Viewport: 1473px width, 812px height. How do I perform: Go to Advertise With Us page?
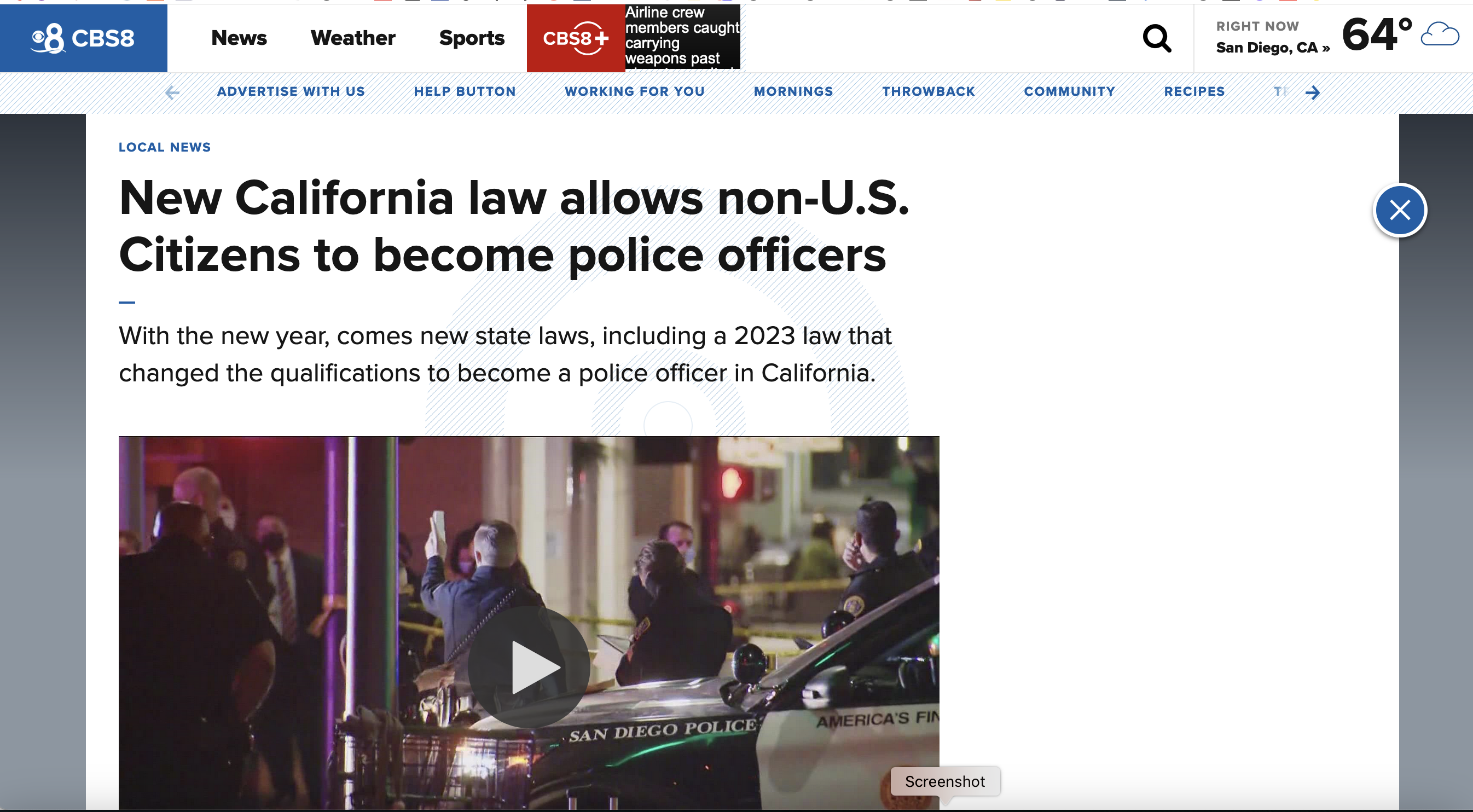(x=291, y=91)
